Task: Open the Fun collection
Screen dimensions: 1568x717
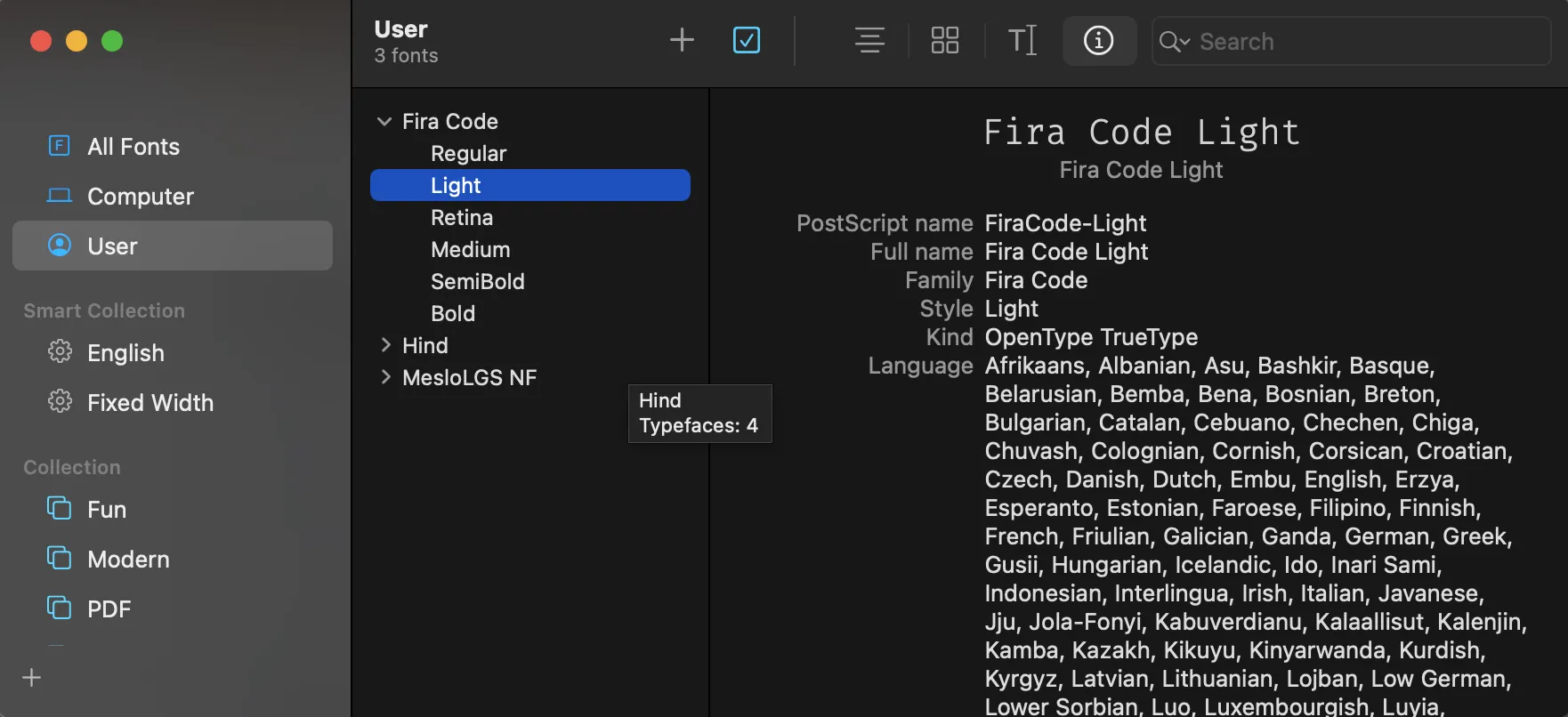Action: (x=106, y=510)
